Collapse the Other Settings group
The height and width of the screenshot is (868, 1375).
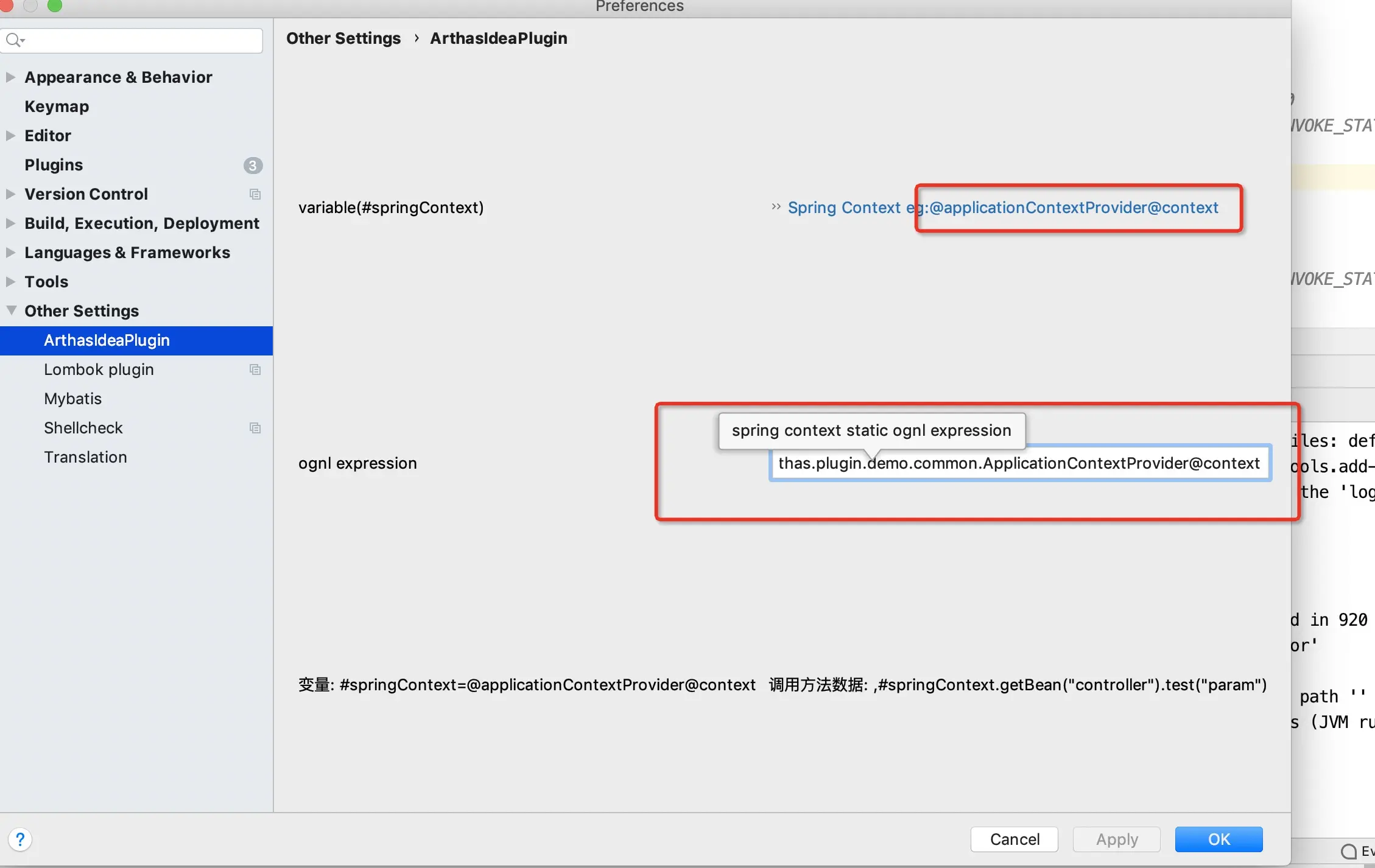(x=11, y=310)
